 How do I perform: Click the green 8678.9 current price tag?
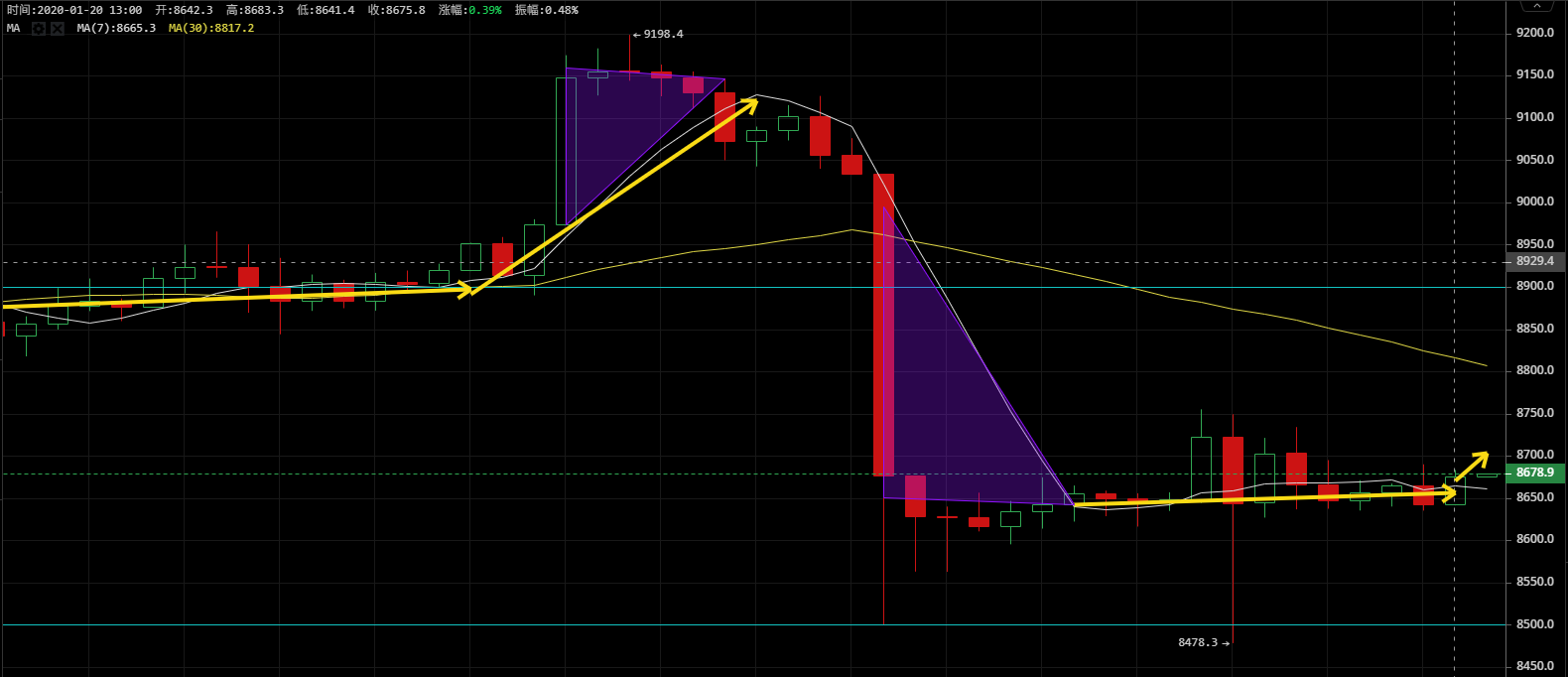[x=1535, y=473]
